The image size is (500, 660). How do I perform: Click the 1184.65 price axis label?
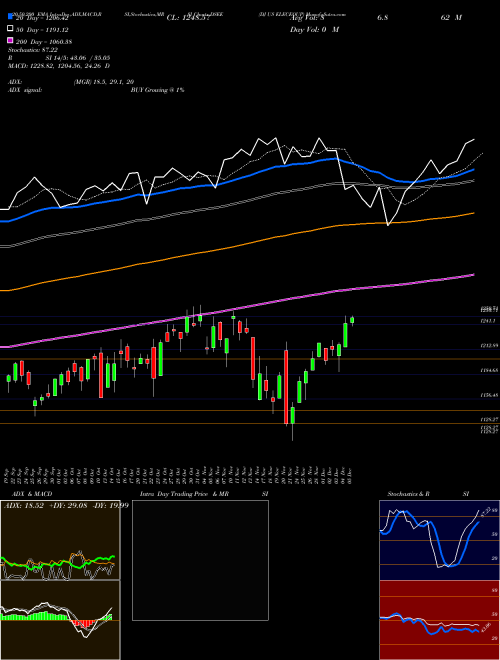[490, 370]
